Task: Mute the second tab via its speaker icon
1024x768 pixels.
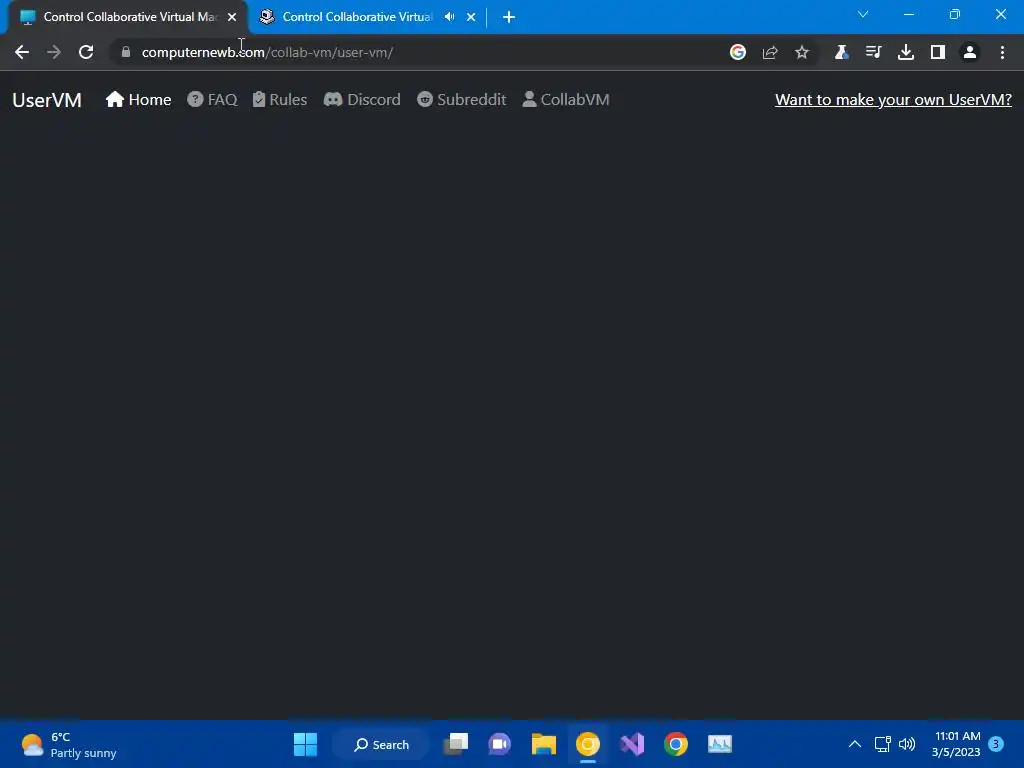Action: [449, 17]
